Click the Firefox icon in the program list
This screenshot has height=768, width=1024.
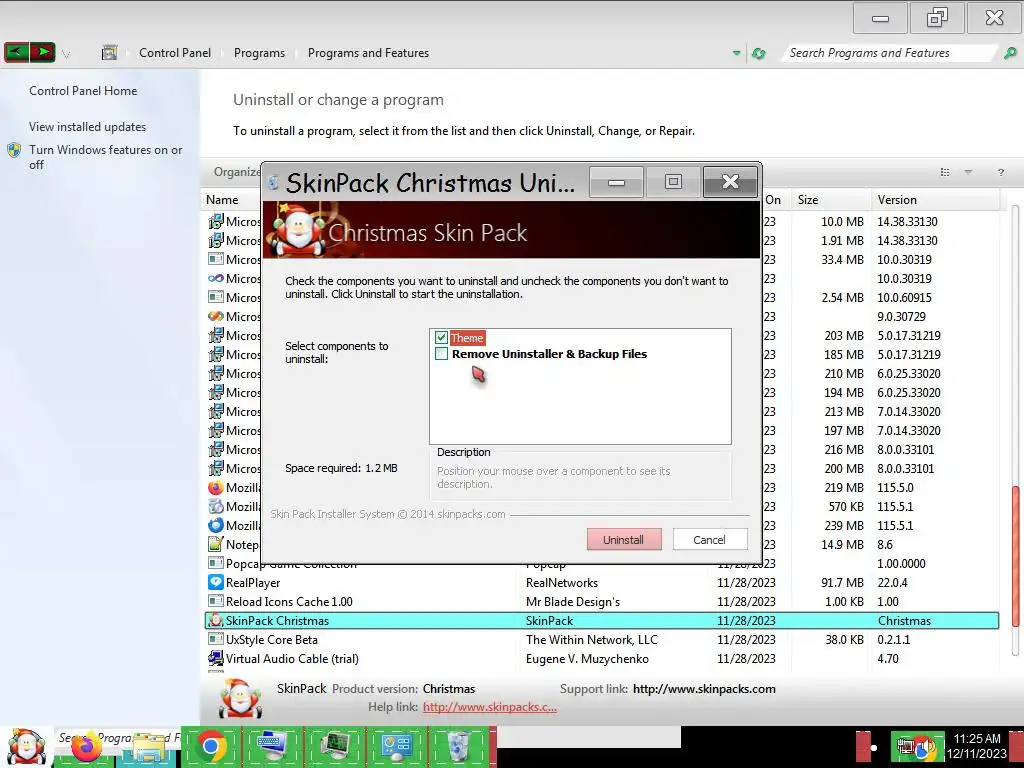tap(216, 487)
